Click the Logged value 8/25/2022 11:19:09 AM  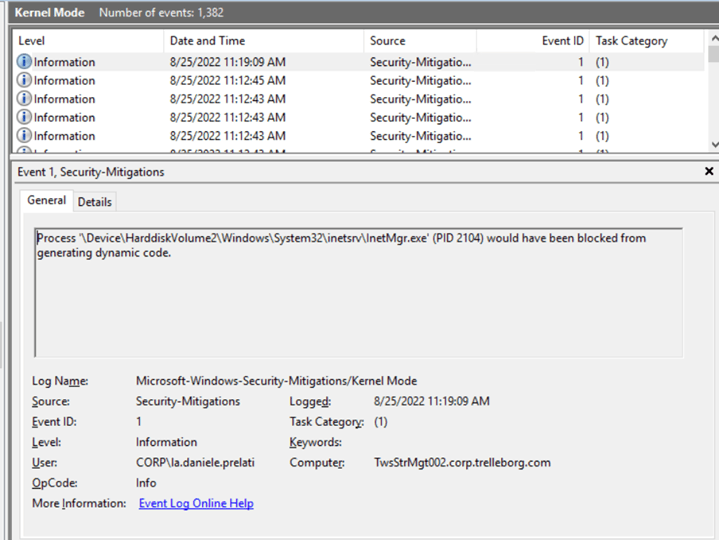point(432,401)
